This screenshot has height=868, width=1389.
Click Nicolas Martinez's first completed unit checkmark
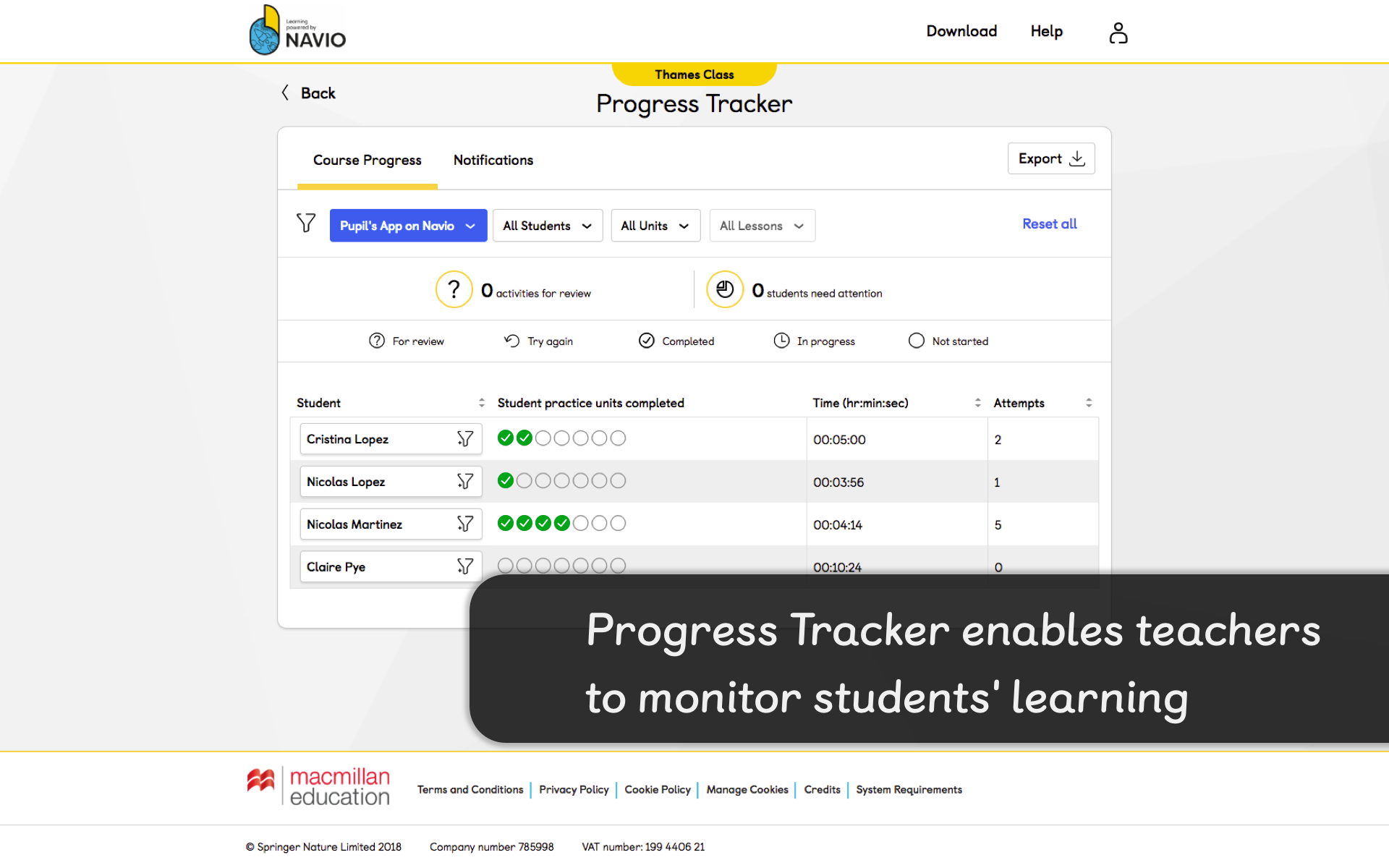506,523
